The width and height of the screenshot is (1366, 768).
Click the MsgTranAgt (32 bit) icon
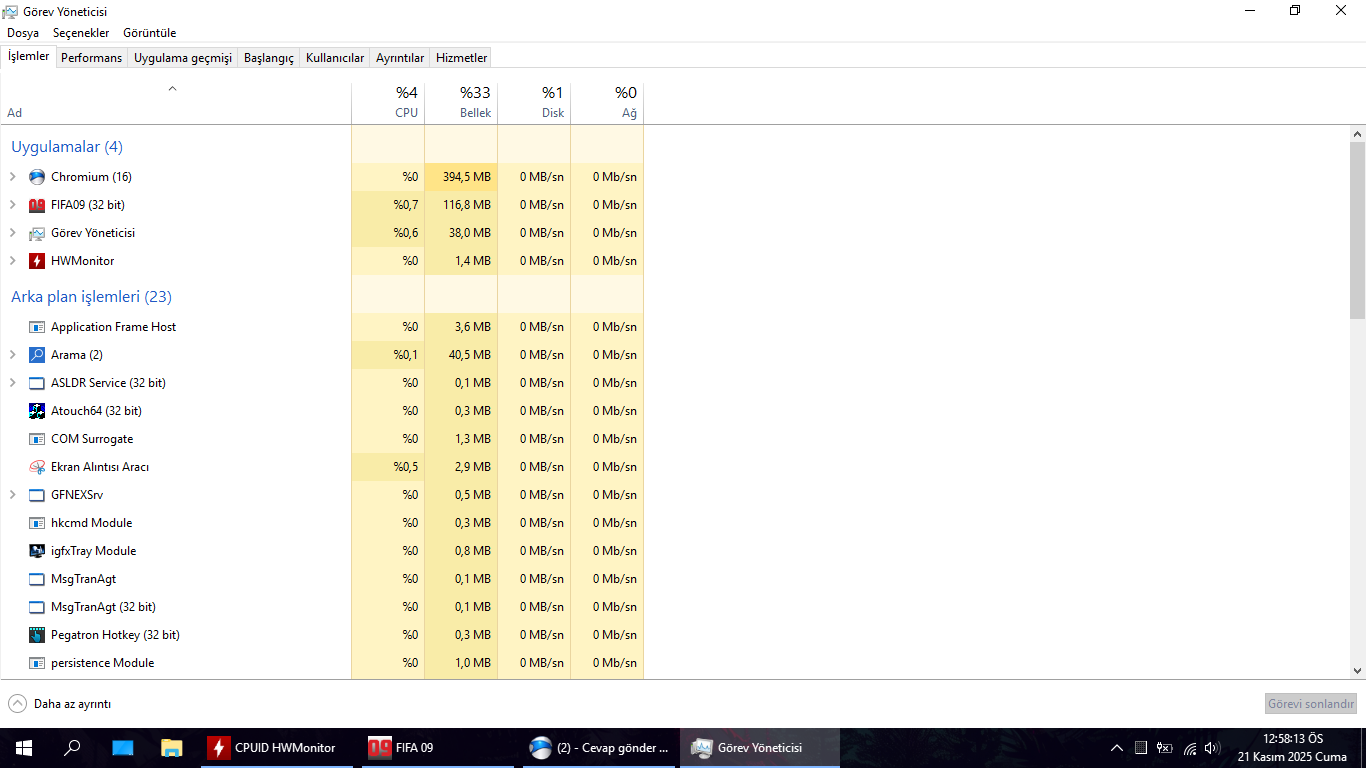tap(37, 607)
